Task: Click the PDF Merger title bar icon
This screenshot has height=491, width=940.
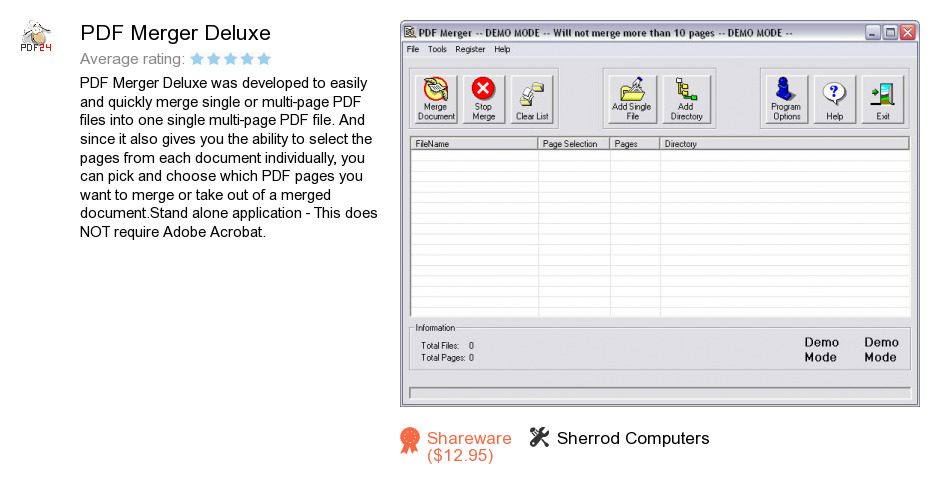Action: [410, 32]
